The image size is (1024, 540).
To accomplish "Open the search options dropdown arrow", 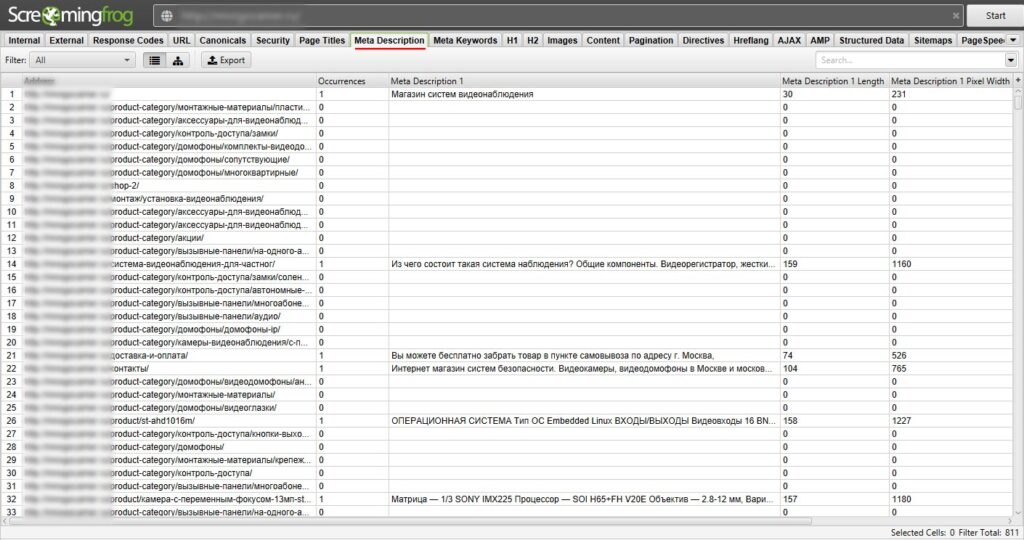I will pos(1010,60).
